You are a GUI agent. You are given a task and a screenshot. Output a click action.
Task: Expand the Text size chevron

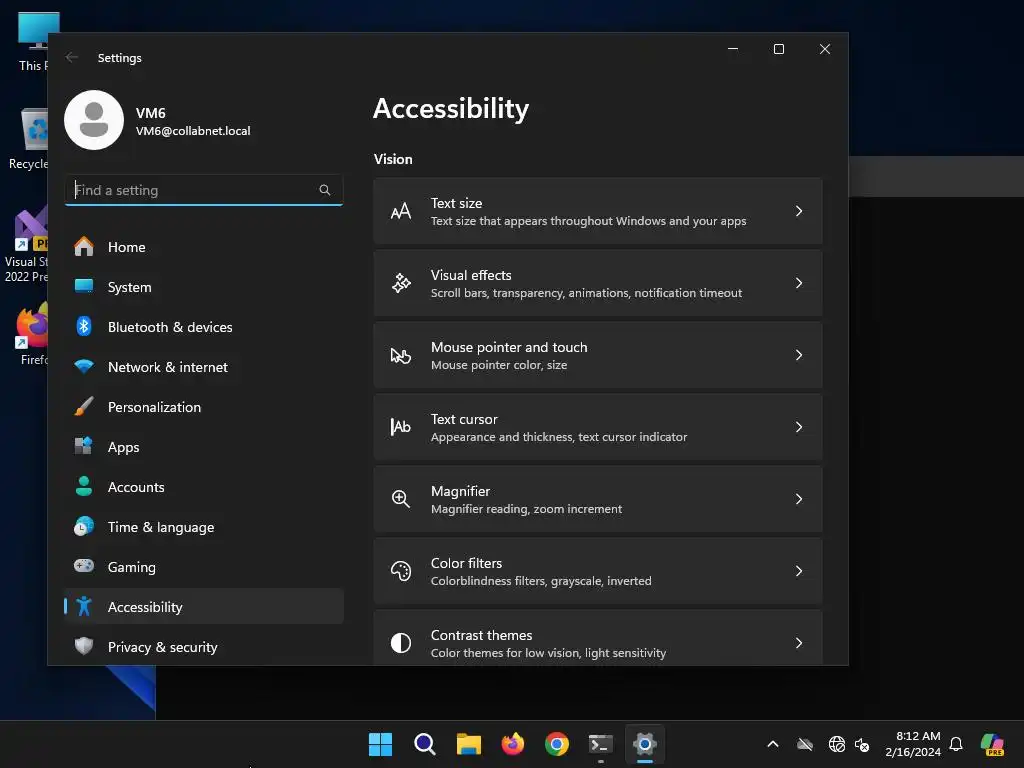click(x=799, y=211)
